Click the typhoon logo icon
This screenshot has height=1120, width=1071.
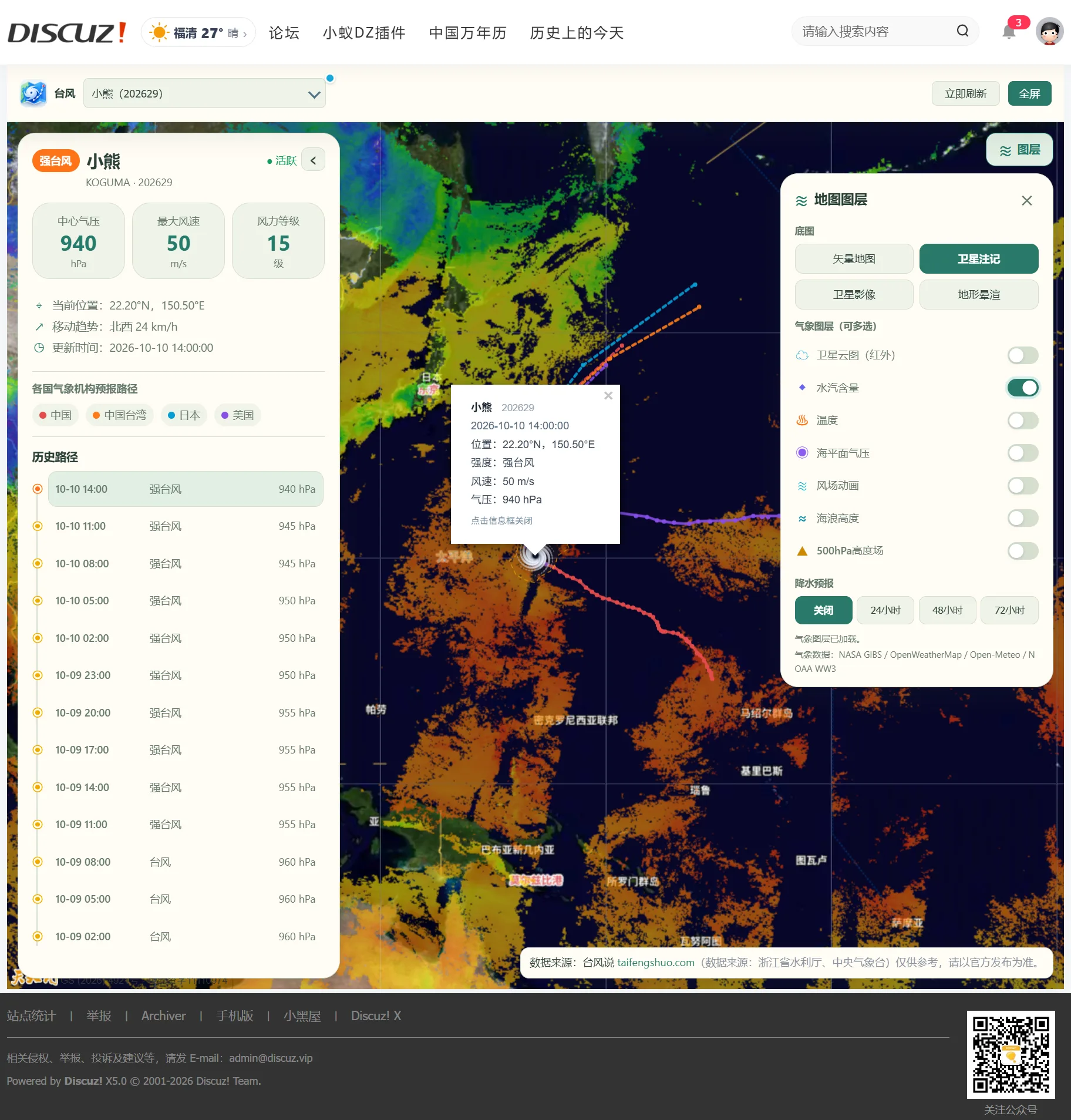(x=33, y=93)
